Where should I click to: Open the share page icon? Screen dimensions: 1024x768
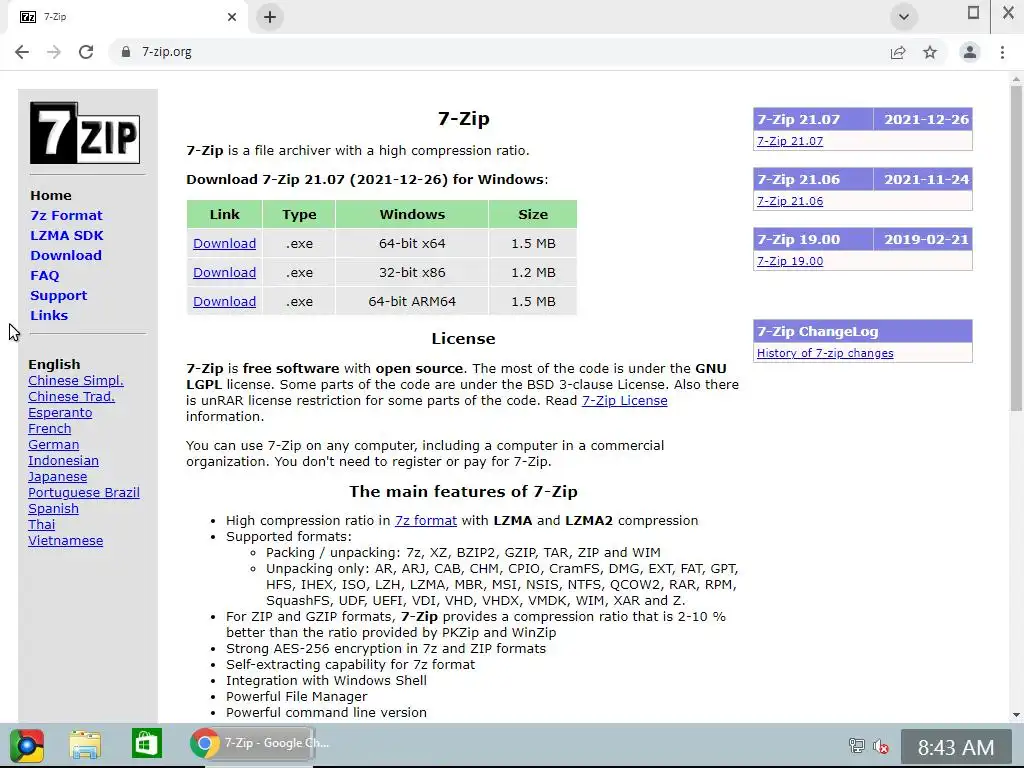[898, 52]
